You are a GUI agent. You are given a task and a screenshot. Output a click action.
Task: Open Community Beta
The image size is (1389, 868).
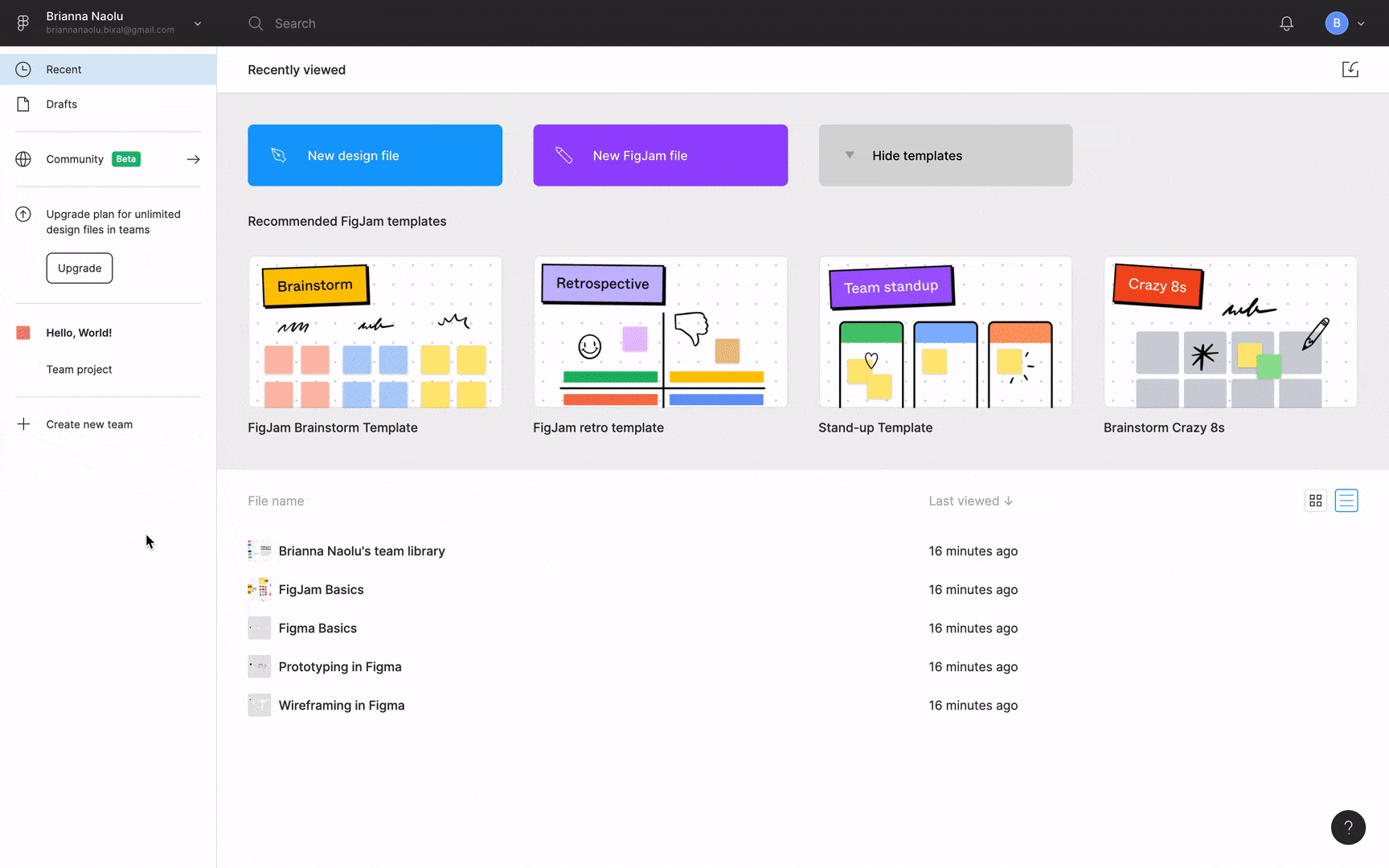[108, 159]
